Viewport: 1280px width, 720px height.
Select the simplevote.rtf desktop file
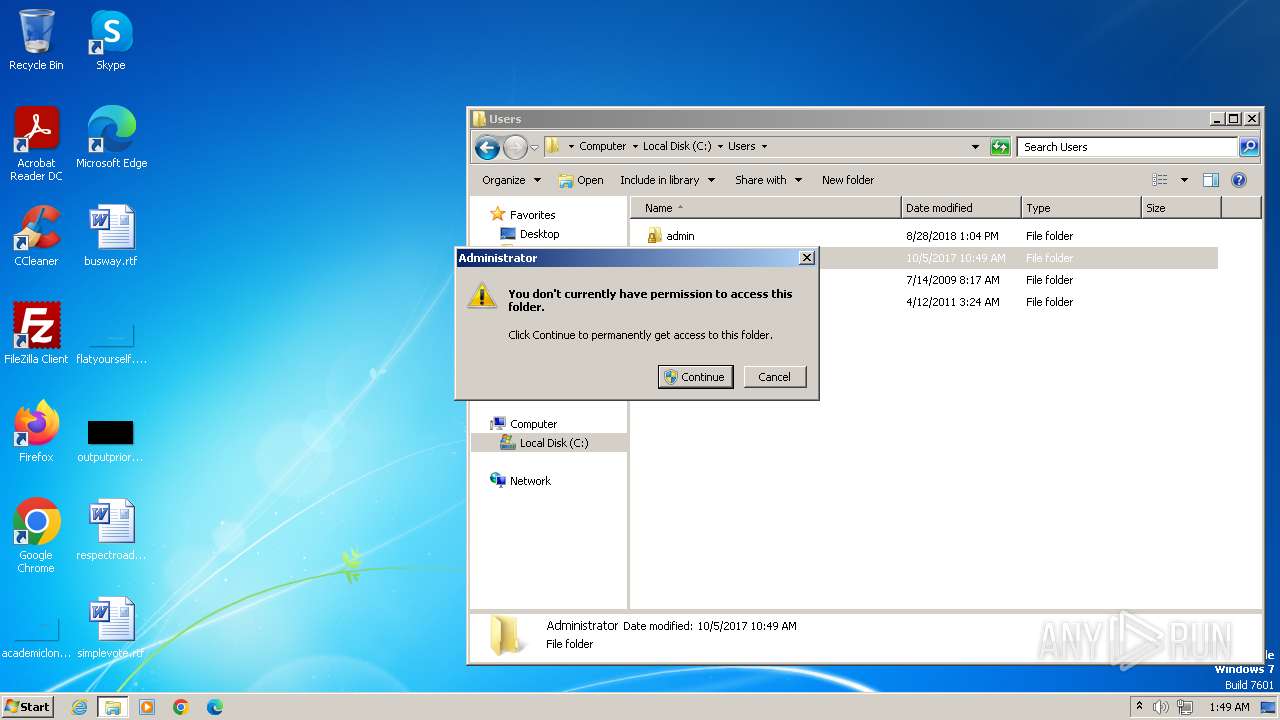coord(111,628)
